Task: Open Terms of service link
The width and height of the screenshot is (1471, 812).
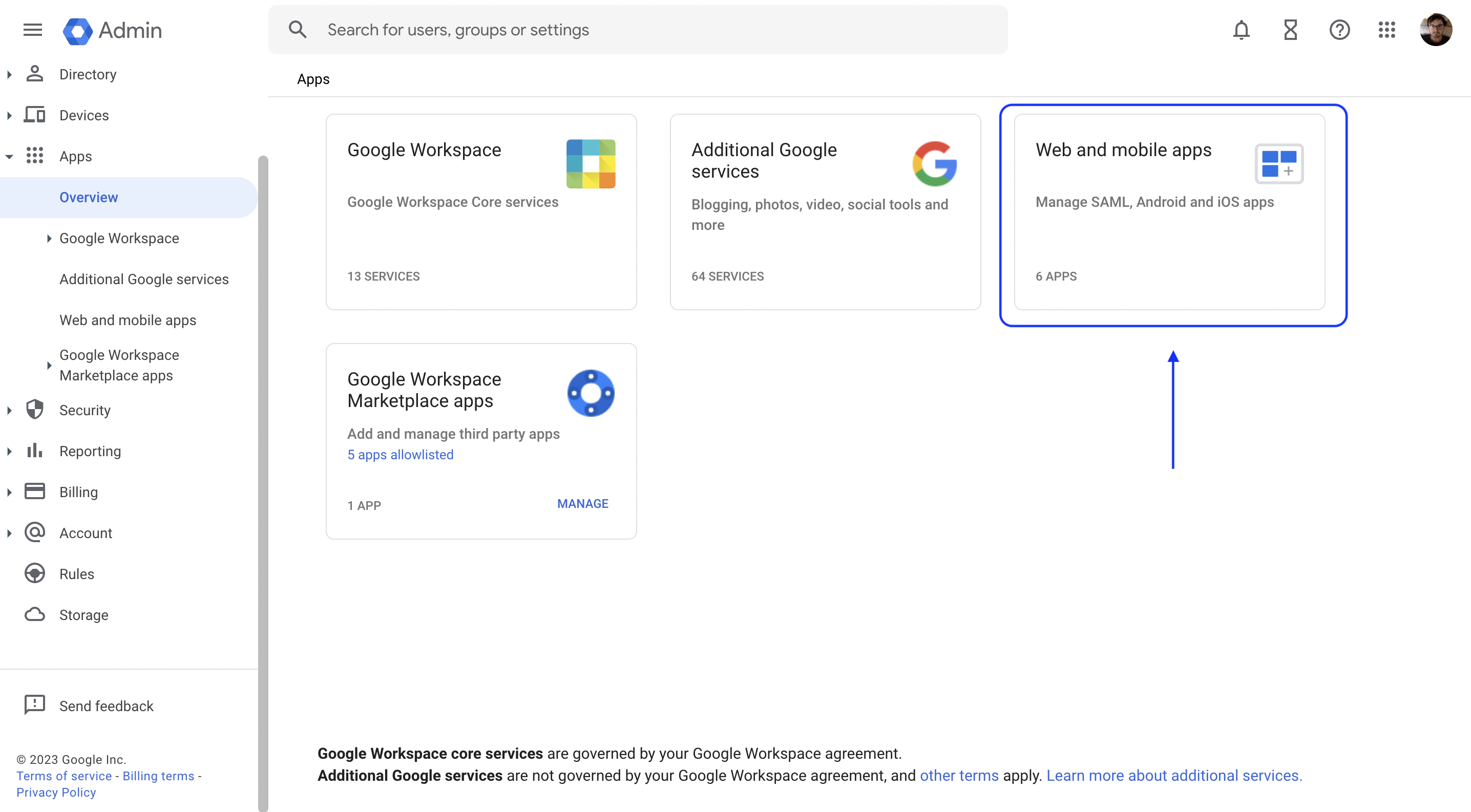Action: pyautogui.click(x=64, y=776)
